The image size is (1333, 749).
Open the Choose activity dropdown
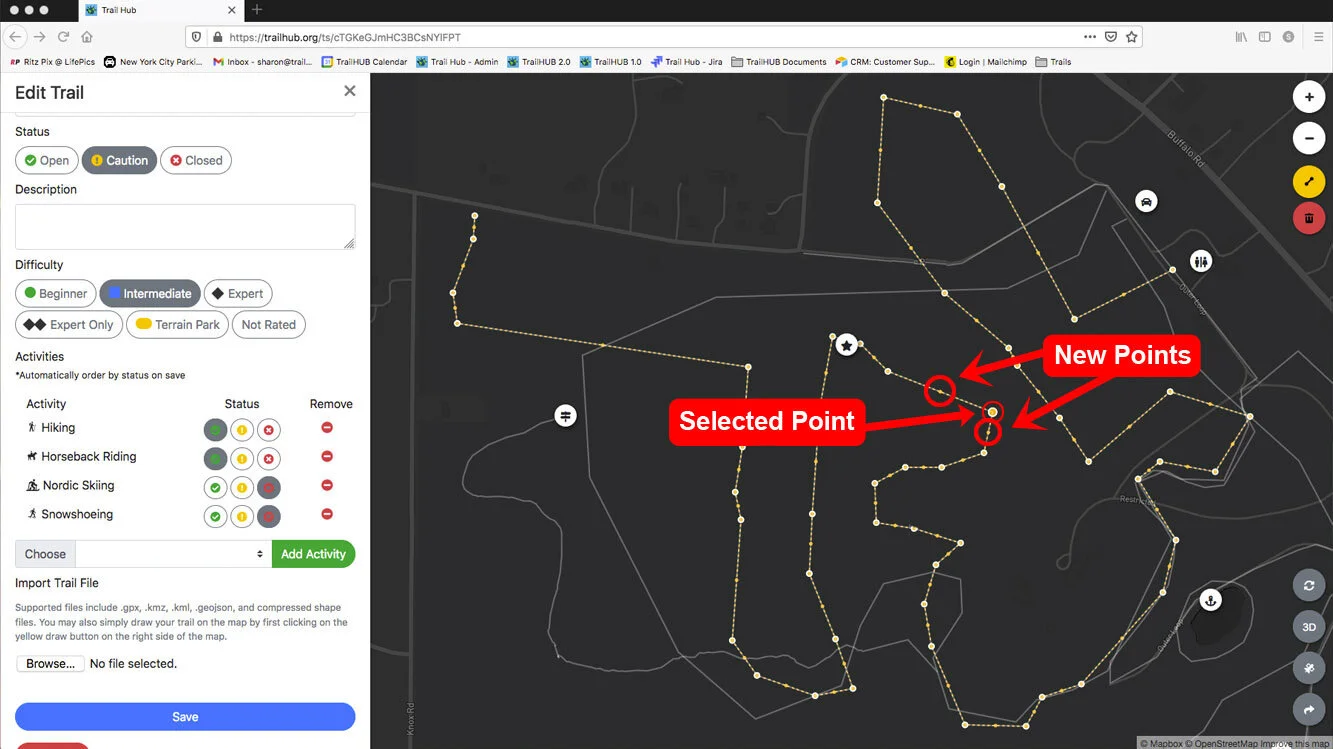point(173,554)
